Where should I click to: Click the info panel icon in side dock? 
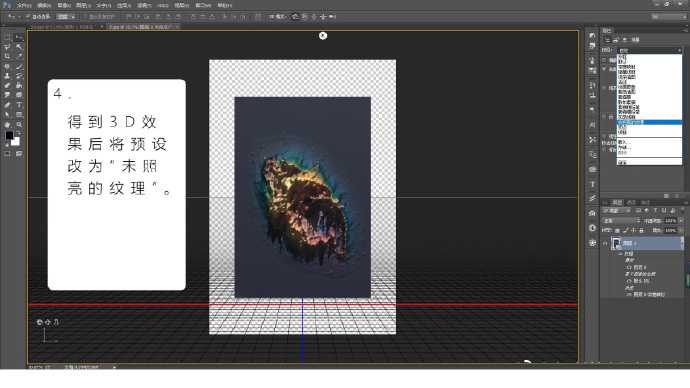[593, 228]
